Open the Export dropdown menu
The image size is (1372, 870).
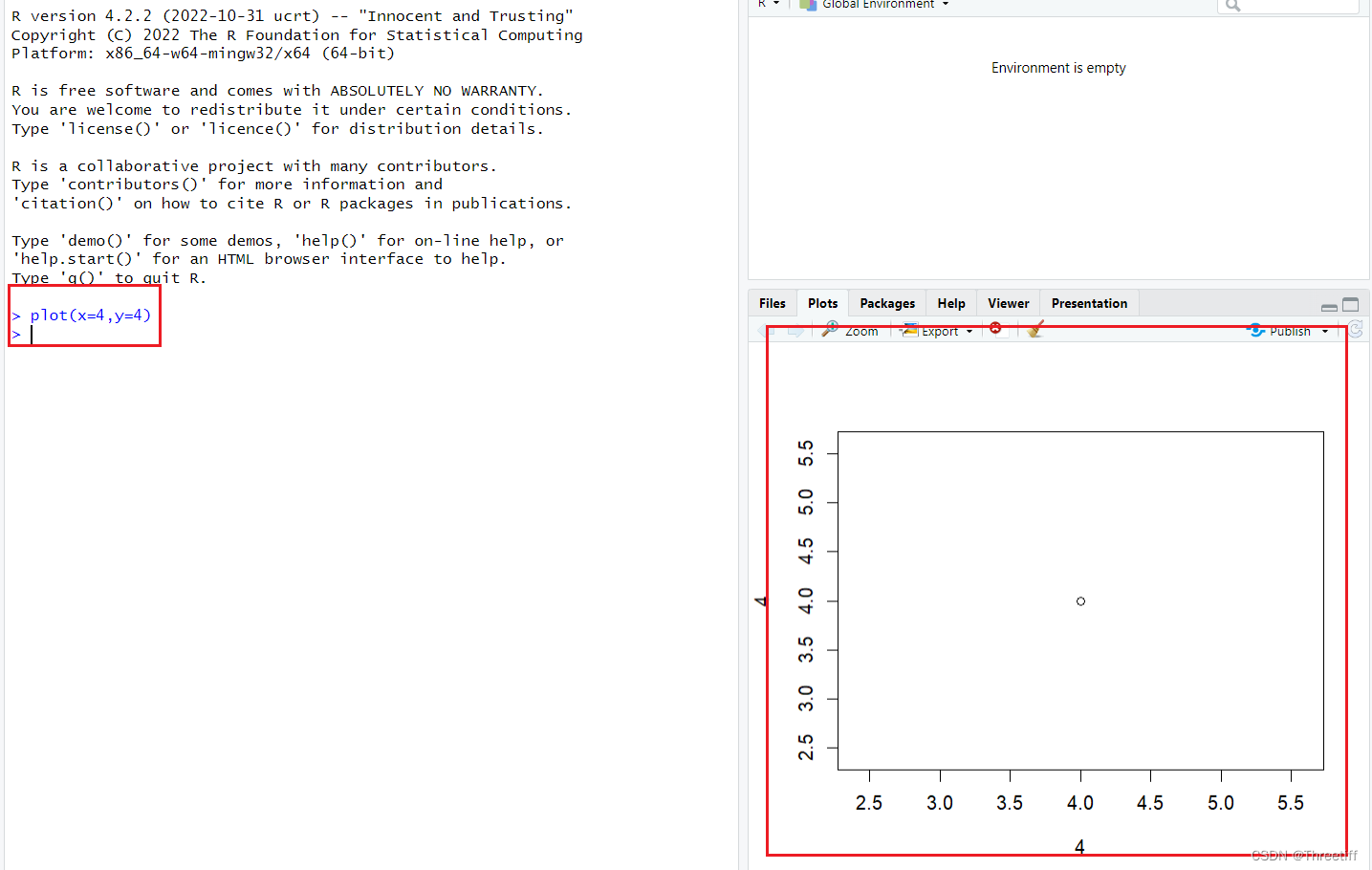pos(937,331)
